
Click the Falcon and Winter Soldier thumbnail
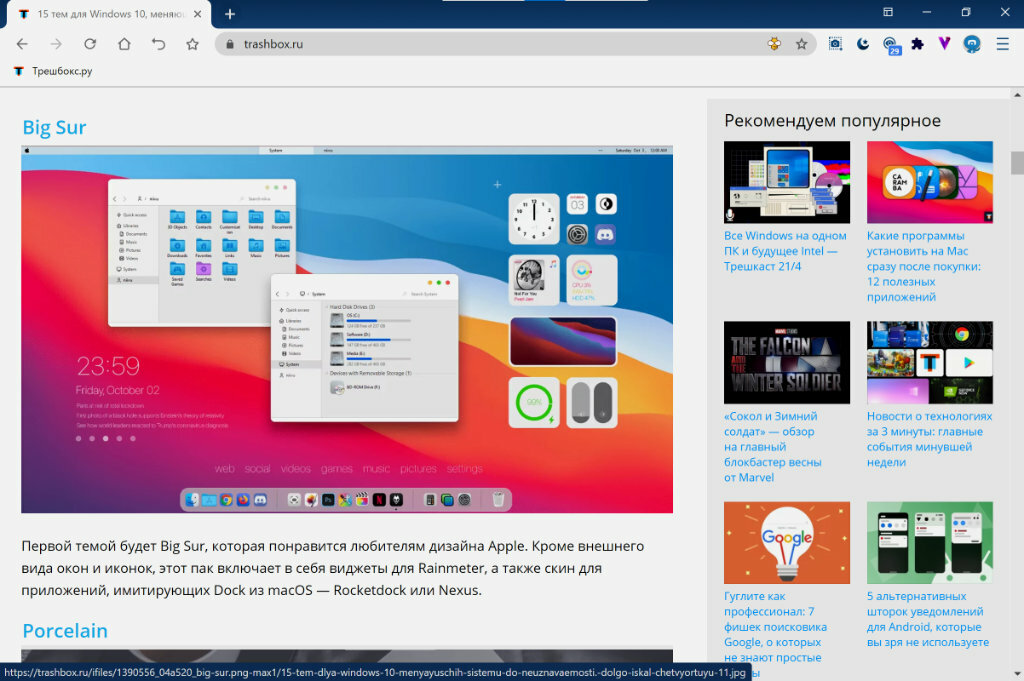point(787,362)
